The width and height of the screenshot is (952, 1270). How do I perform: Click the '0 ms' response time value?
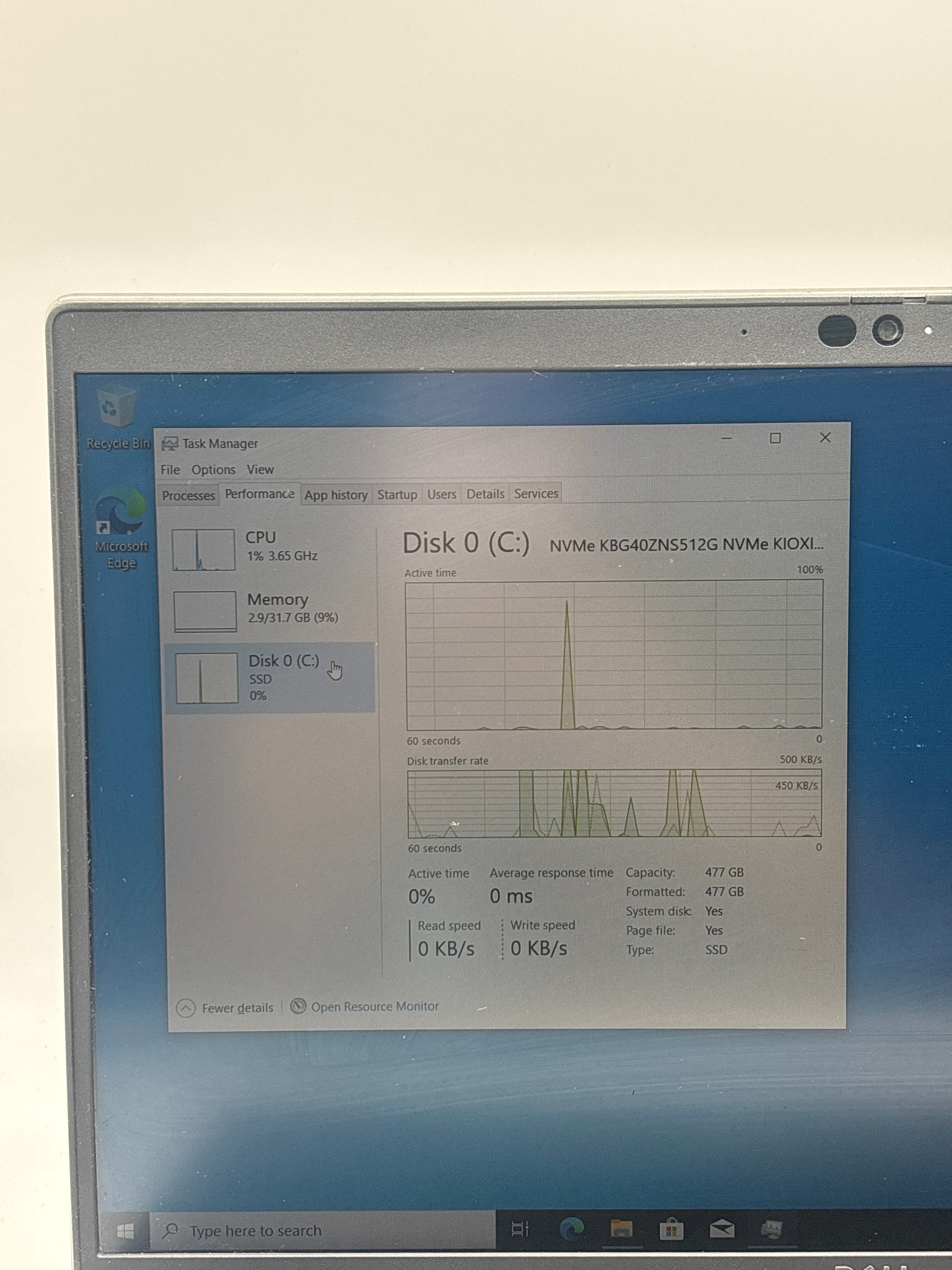pyautogui.click(x=511, y=896)
